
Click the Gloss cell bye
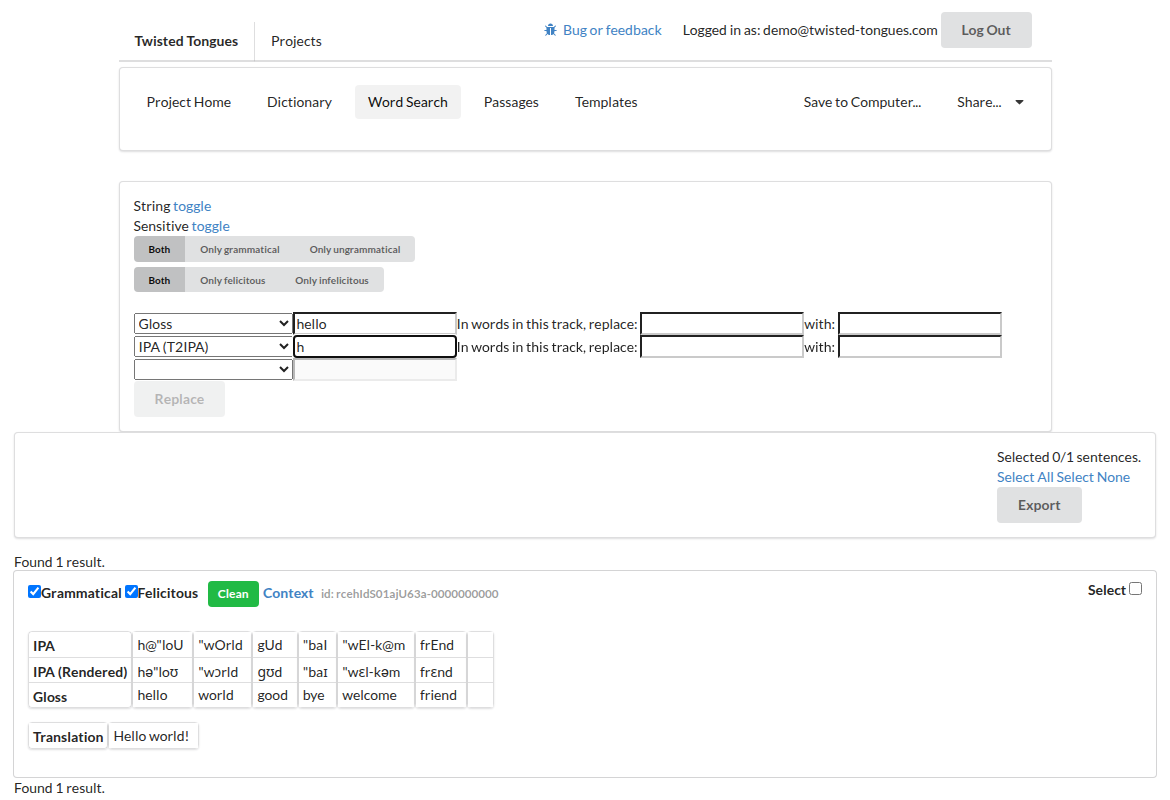click(x=316, y=696)
